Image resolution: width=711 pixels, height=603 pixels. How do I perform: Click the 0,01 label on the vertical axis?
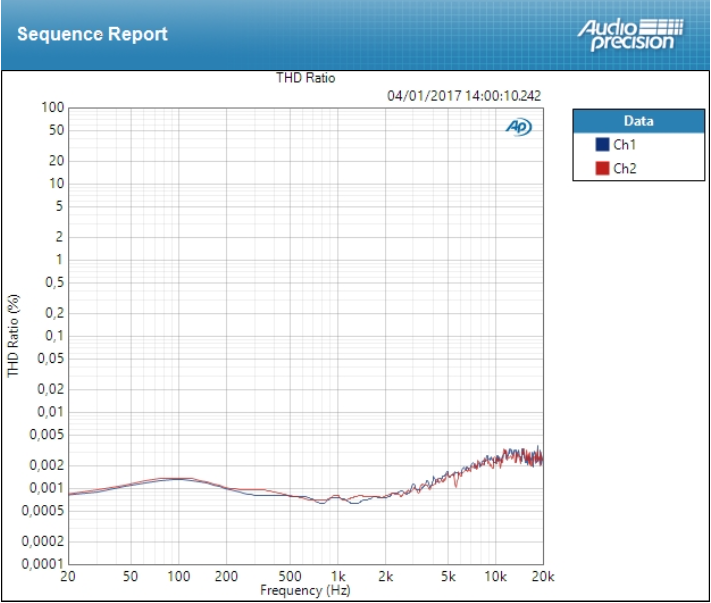click(x=50, y=411)
